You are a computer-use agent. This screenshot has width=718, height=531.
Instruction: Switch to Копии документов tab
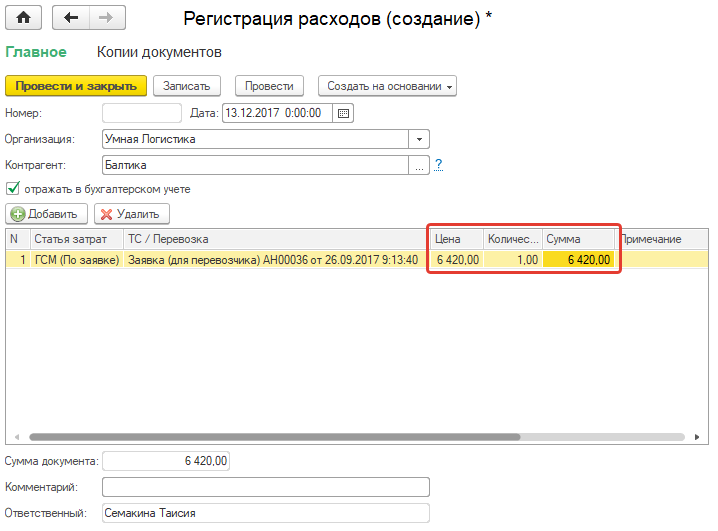point(159,52)
